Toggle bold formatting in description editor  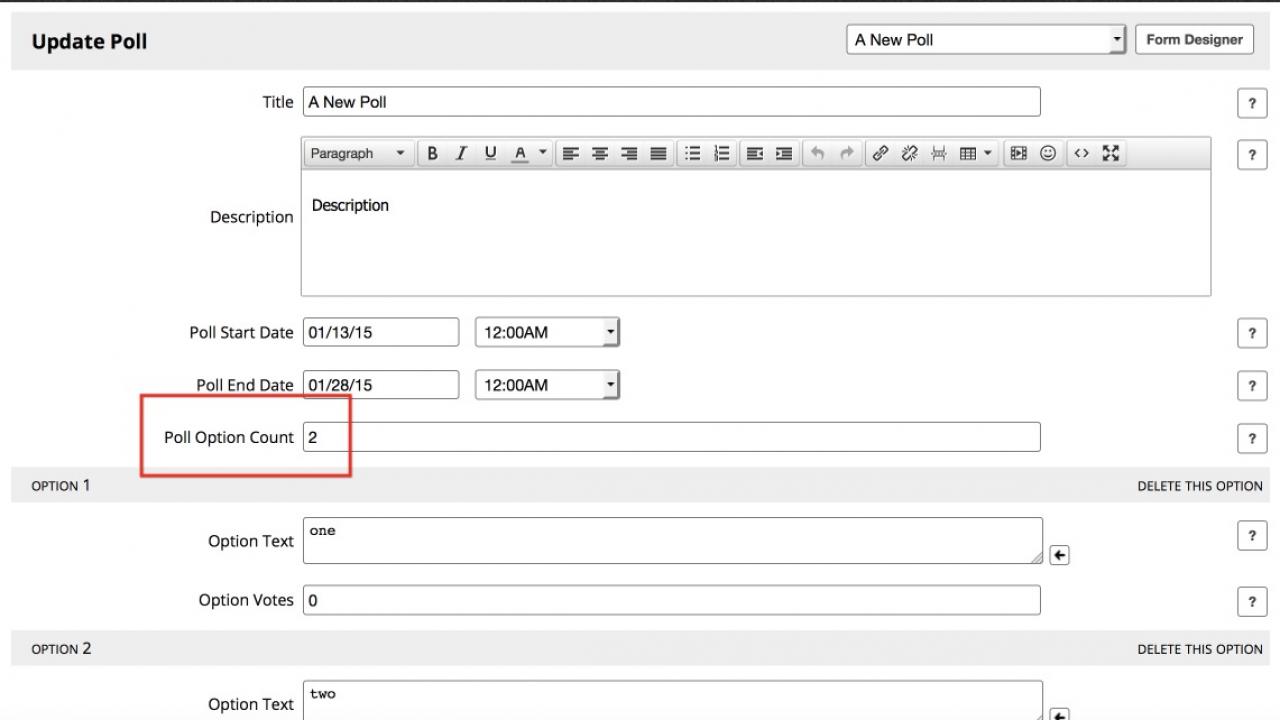[x=432, y=153]
